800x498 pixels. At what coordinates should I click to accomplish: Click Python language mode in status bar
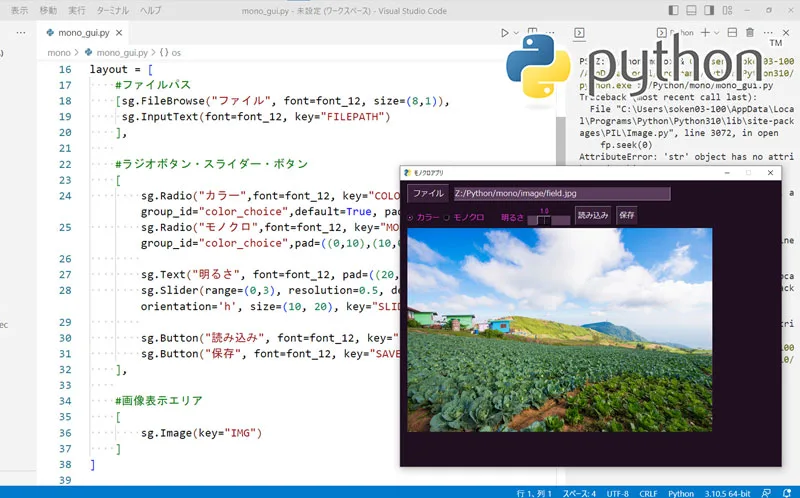[681, 493]
